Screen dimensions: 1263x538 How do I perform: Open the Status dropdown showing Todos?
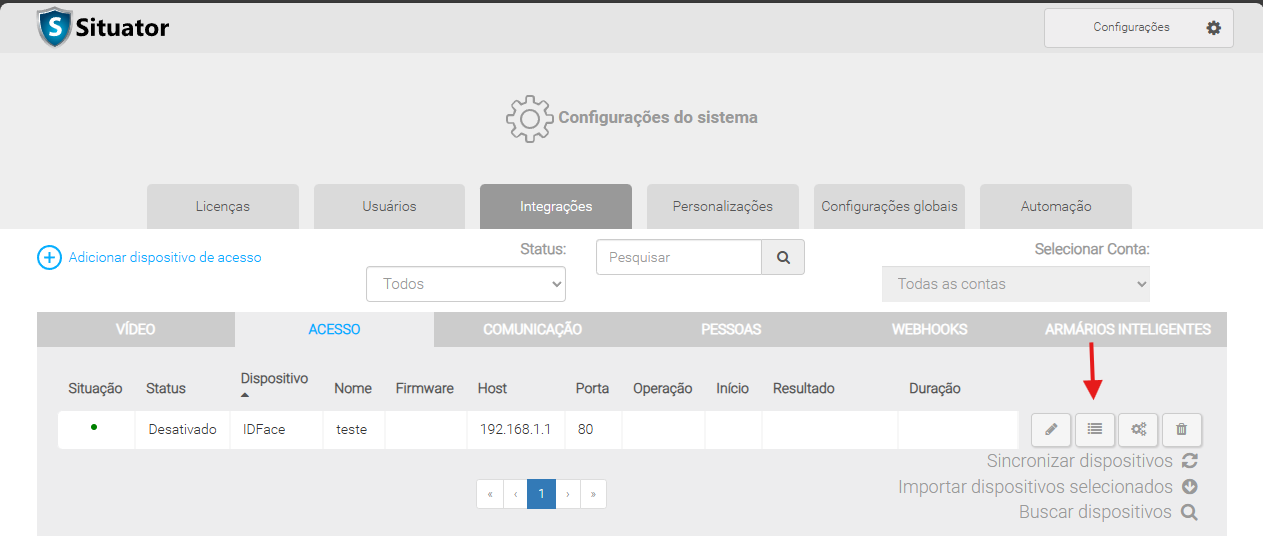466,284
